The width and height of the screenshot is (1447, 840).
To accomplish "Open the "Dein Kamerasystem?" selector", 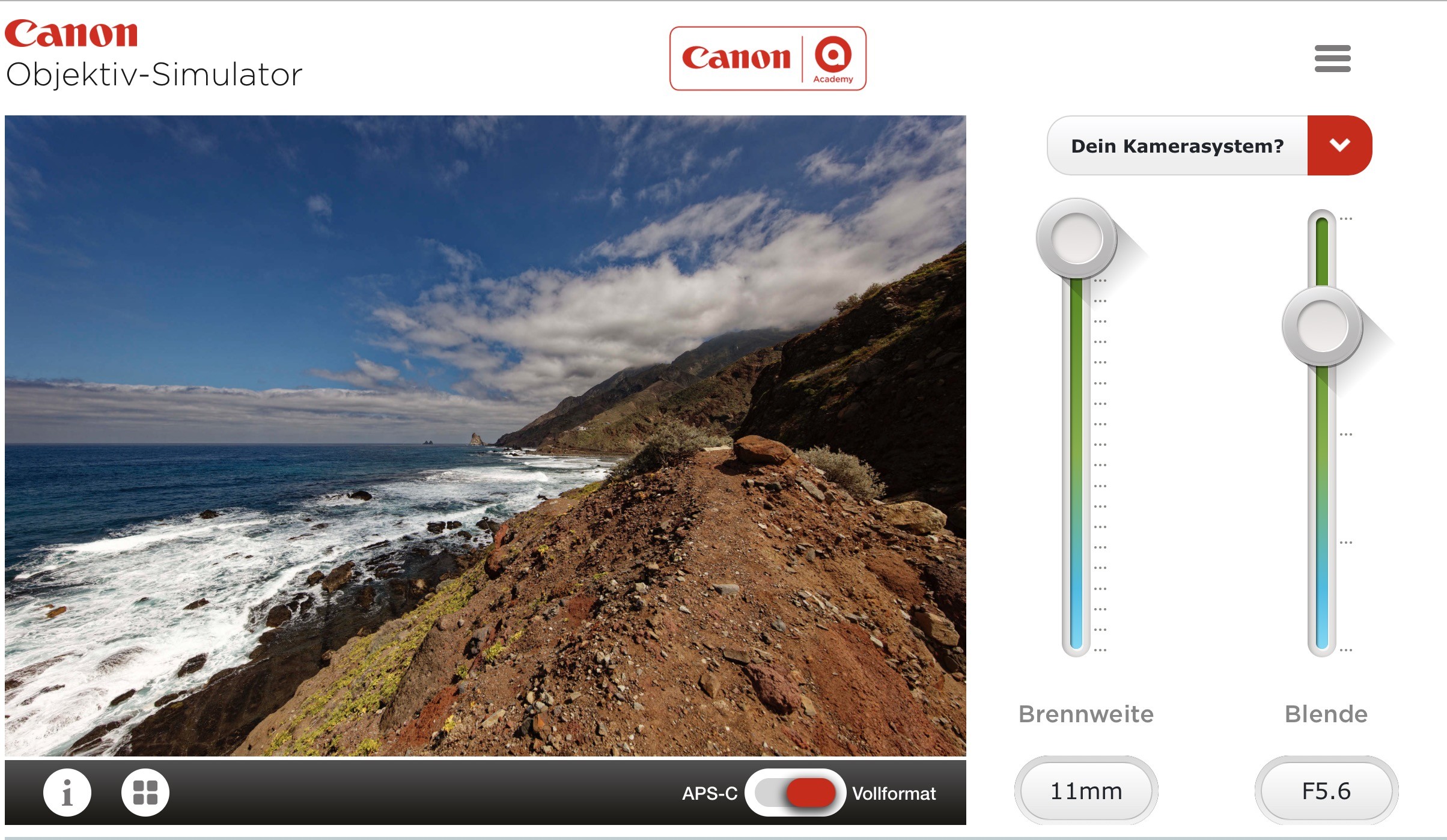I will click(1177, 145).
